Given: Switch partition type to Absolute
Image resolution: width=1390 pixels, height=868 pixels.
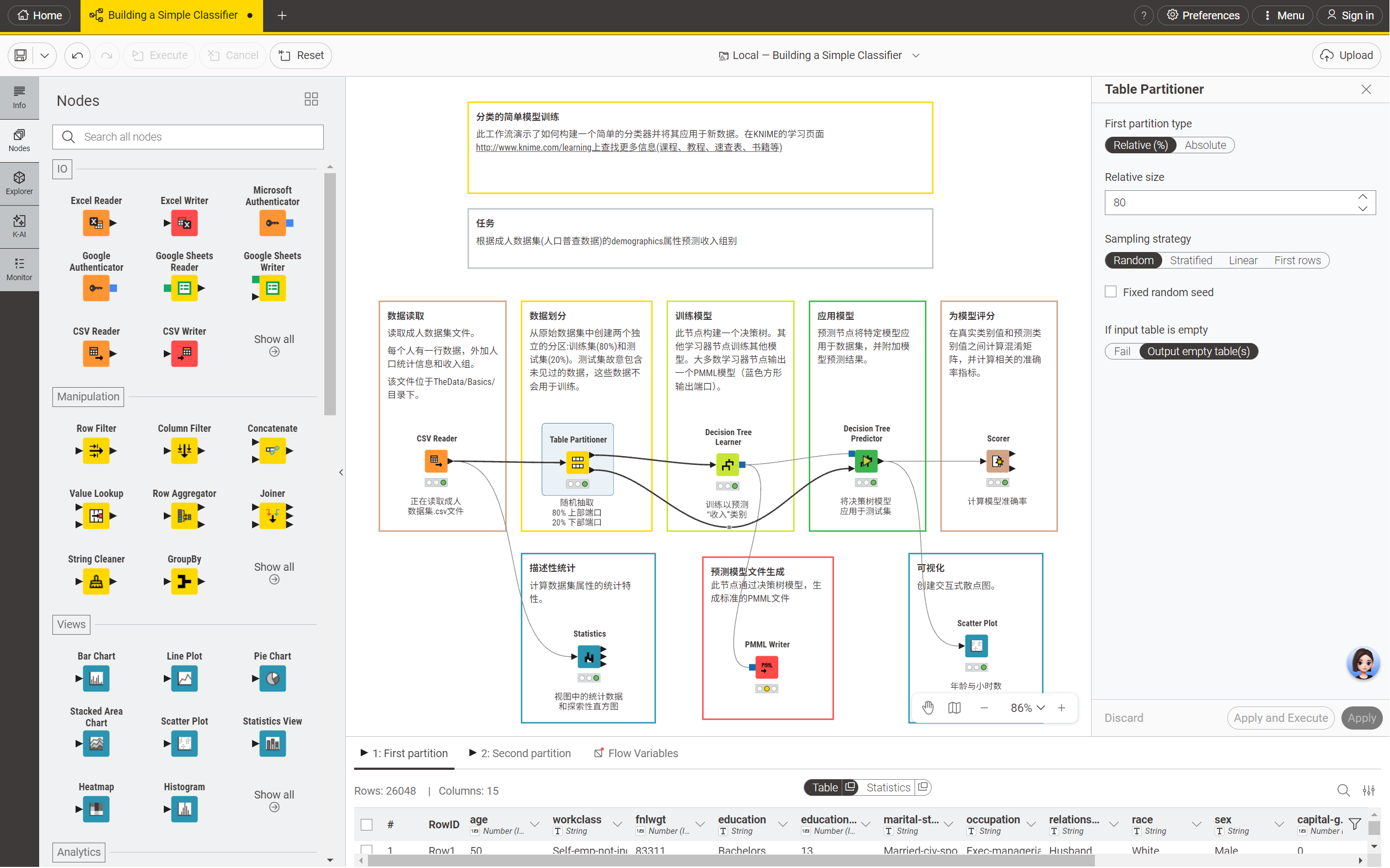Looking at the screenshot, I should 1205,145.
